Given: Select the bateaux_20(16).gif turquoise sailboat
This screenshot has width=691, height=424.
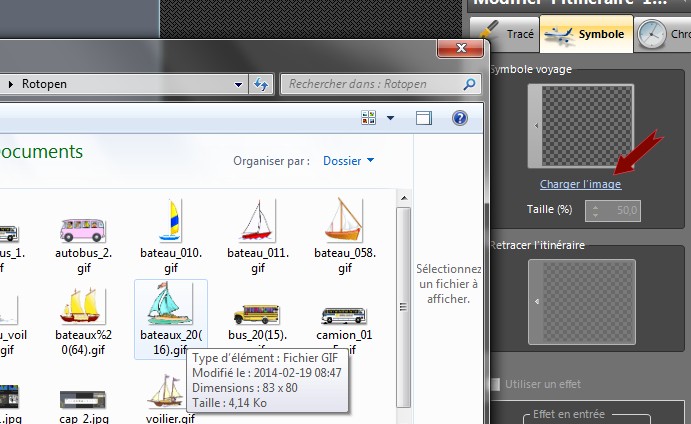Looking at the screenshot, I should pyautogui.click(x=171, y=320).
